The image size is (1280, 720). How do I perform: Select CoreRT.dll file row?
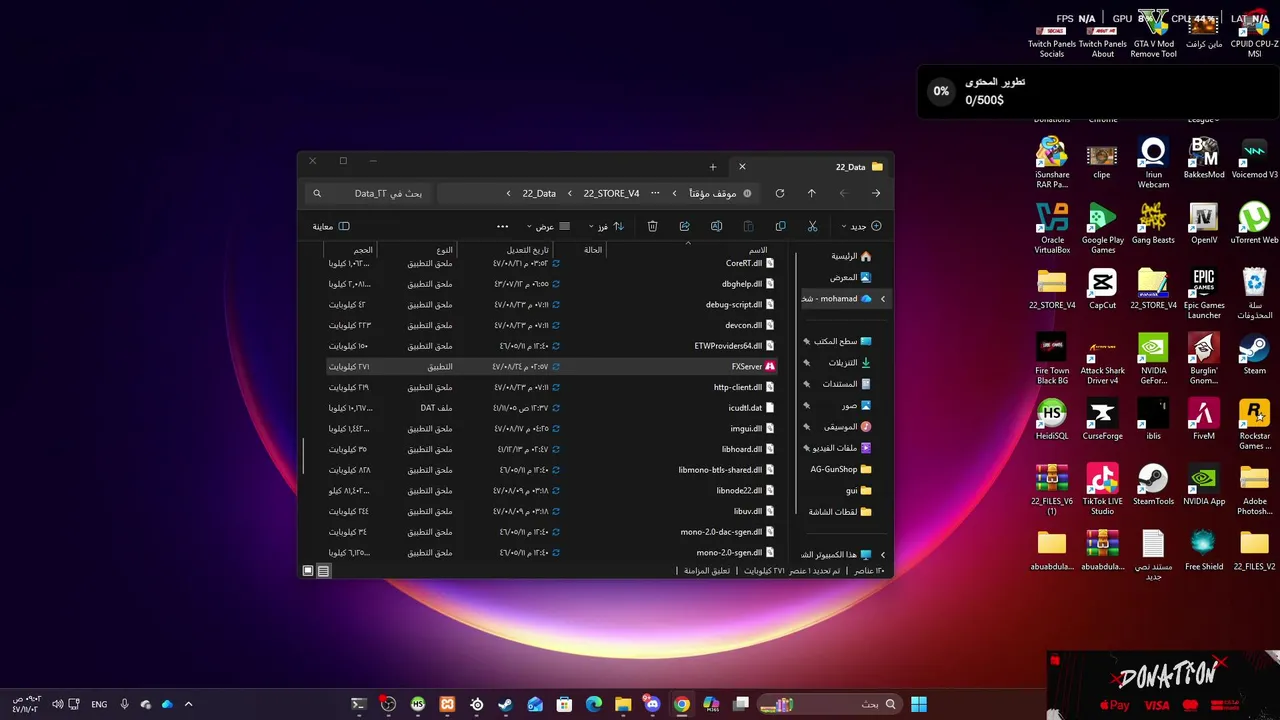[x=552, y=263]
